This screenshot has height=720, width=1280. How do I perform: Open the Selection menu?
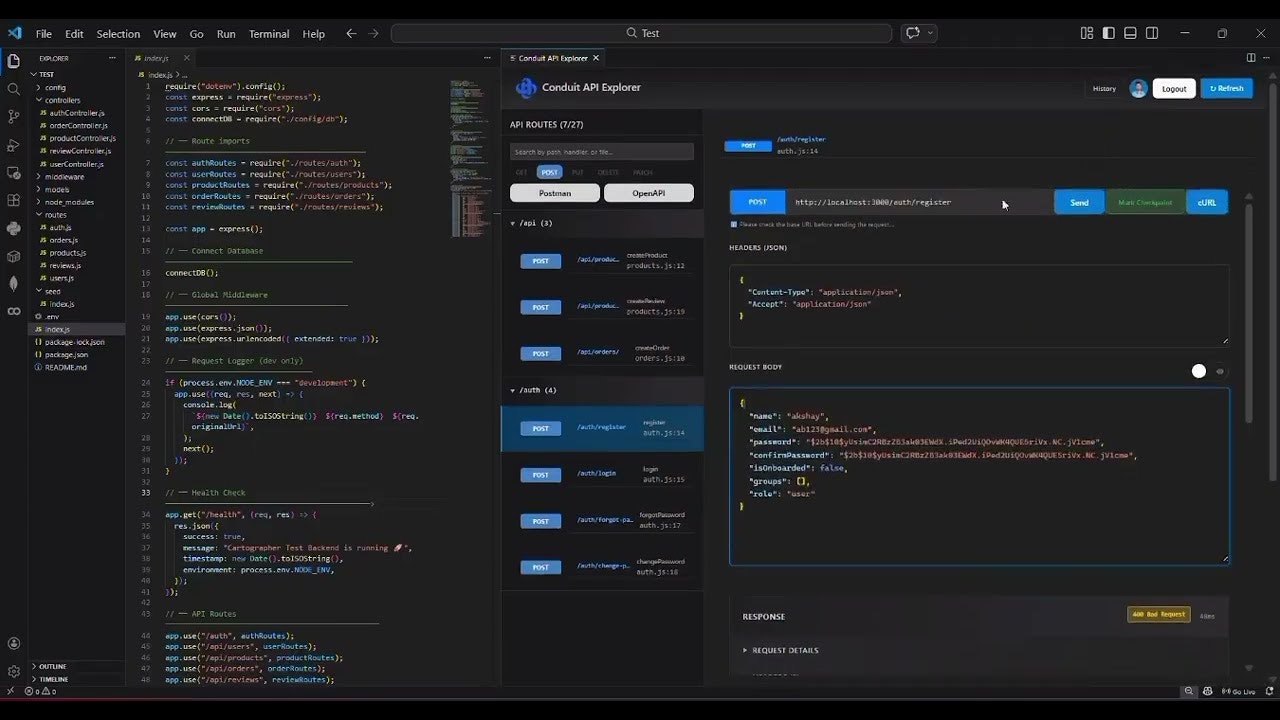tap(118, 33)
